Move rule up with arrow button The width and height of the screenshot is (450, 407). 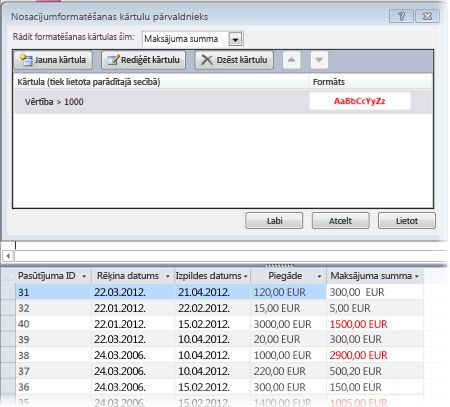[291, 60]
